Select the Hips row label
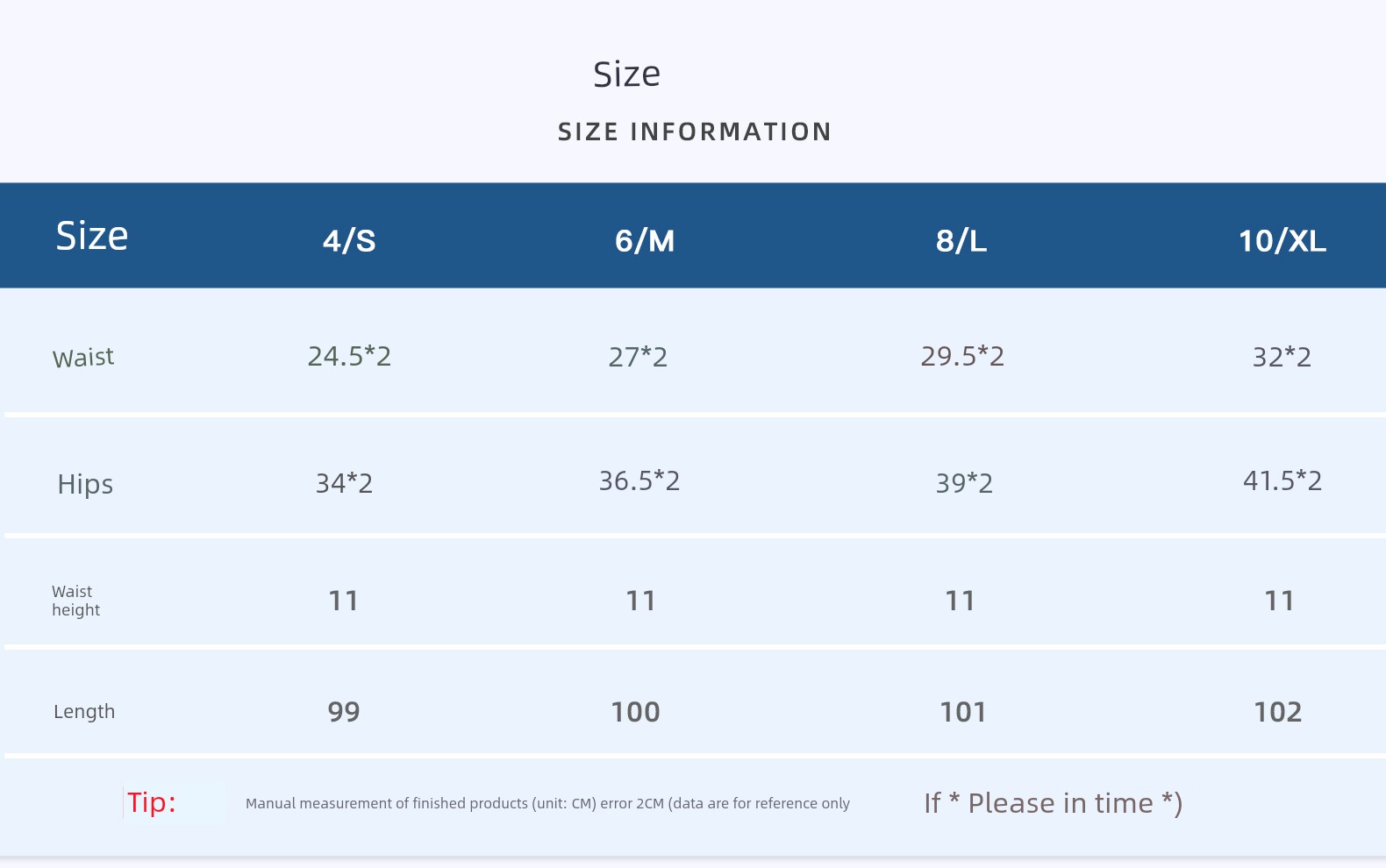The width and height of the screenshot is (1386, 868). click(85, 484)
